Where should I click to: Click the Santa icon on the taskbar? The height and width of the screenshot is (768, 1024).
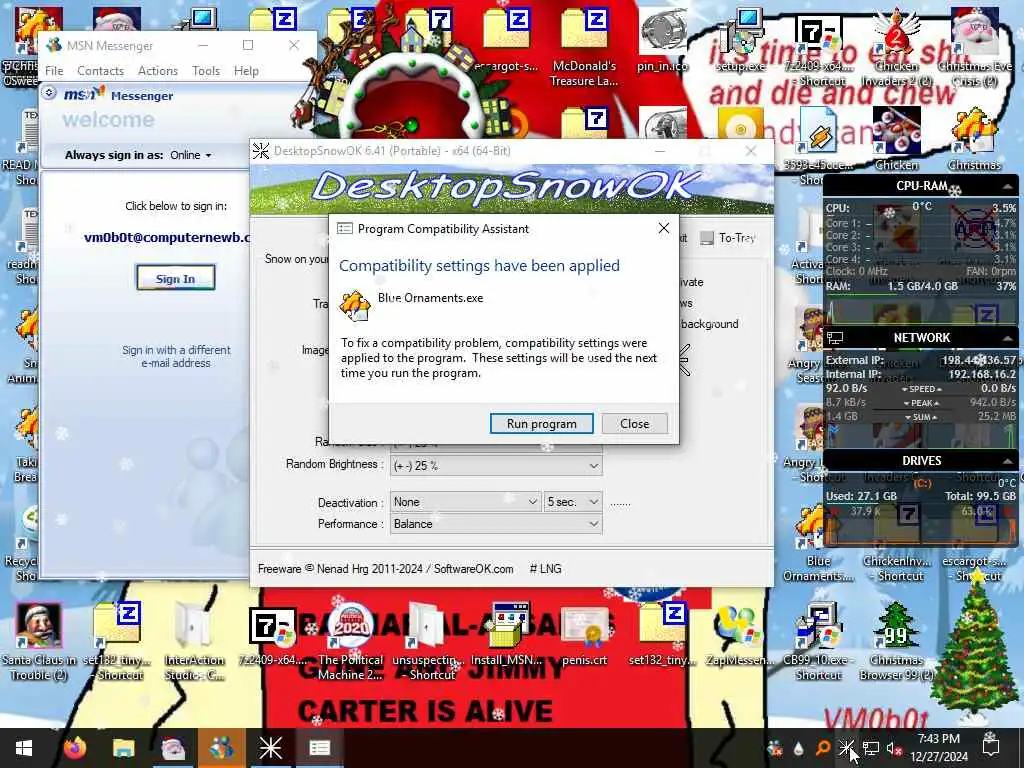(173, 748)
